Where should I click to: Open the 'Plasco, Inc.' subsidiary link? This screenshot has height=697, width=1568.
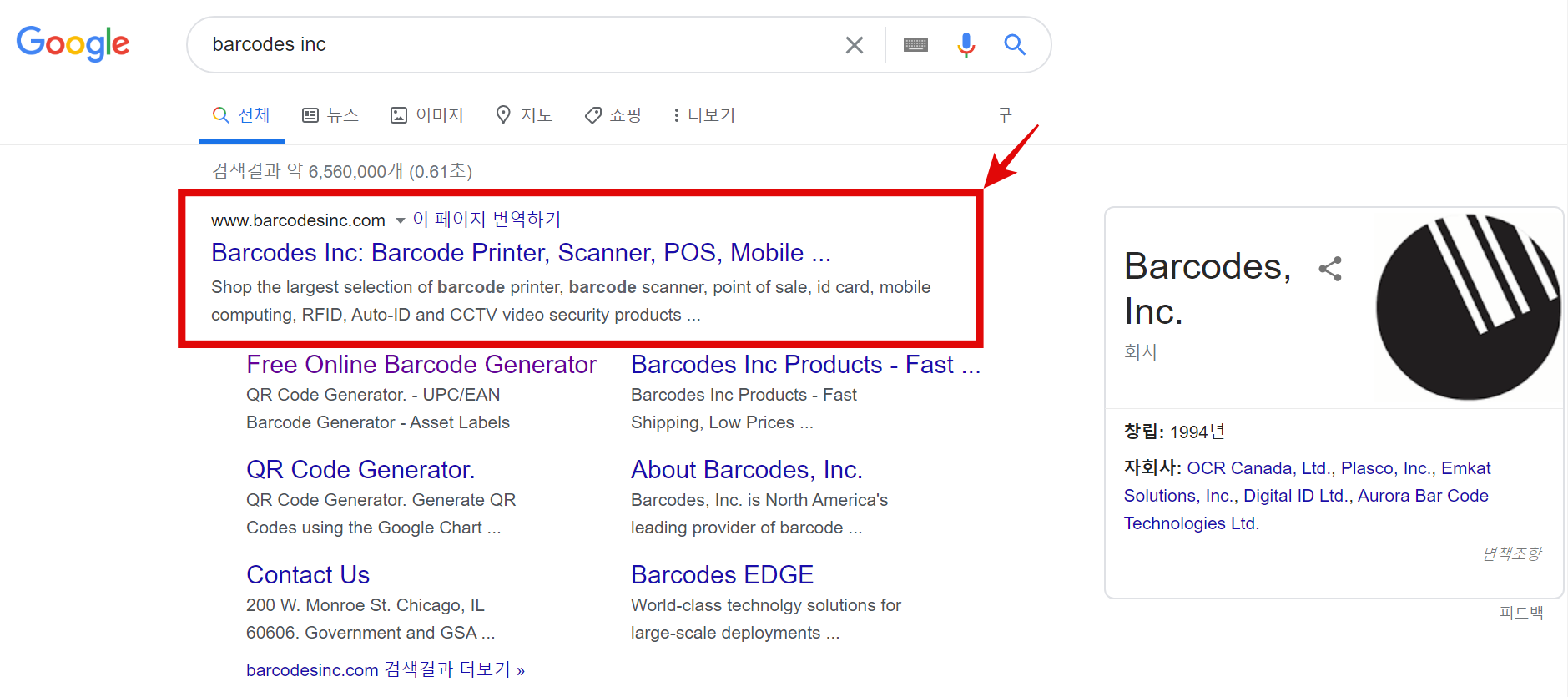pos(1388,468)
